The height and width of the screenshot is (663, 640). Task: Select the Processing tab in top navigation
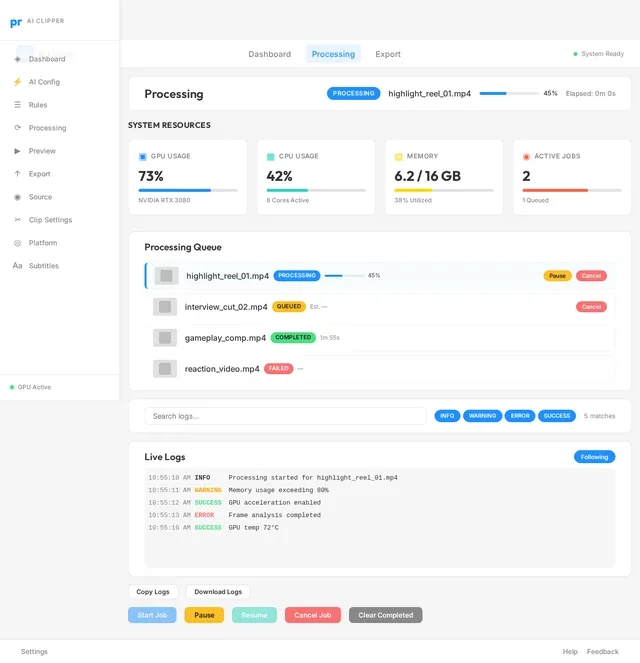[333, 54]
